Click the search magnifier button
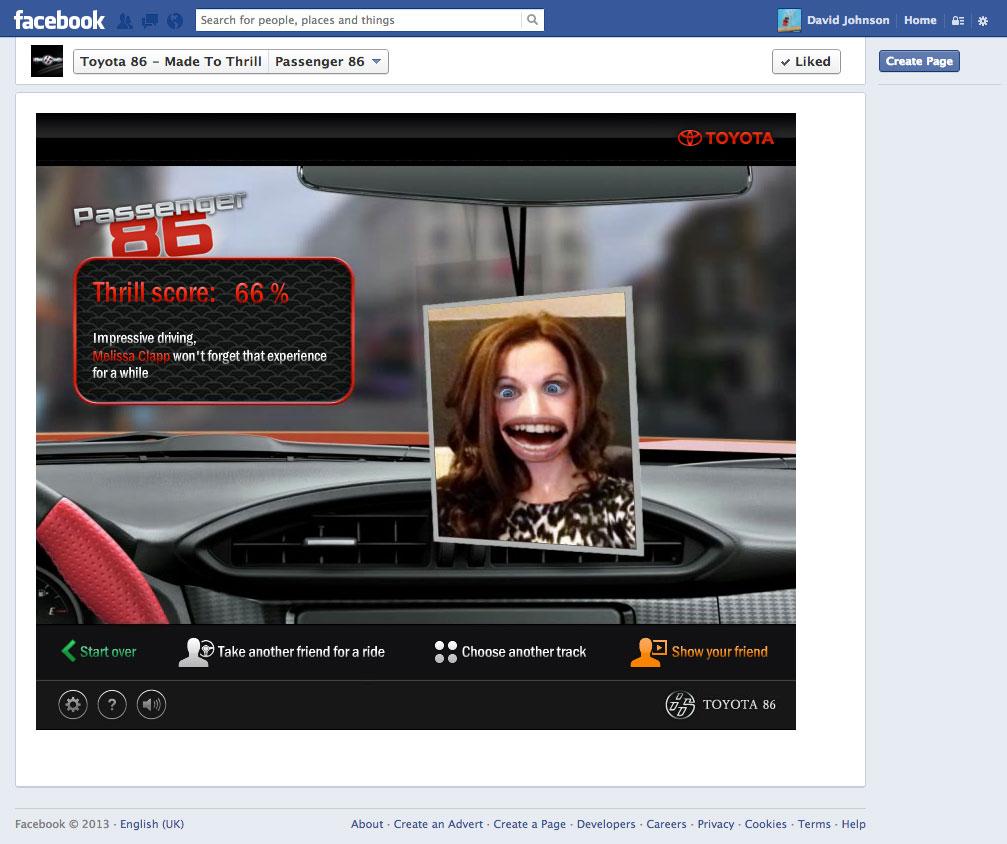This screenshot has width=1007, height=844. 532,20
